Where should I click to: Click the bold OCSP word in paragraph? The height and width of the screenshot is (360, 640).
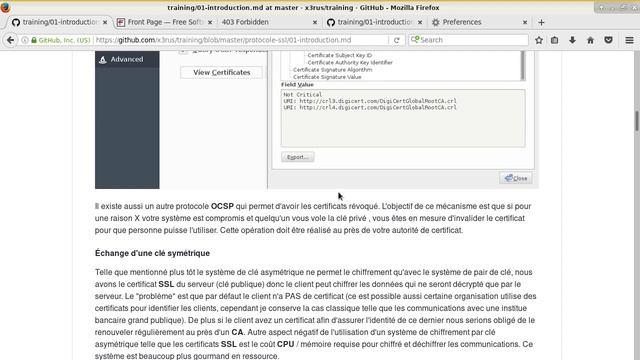[x=222, y=206]
